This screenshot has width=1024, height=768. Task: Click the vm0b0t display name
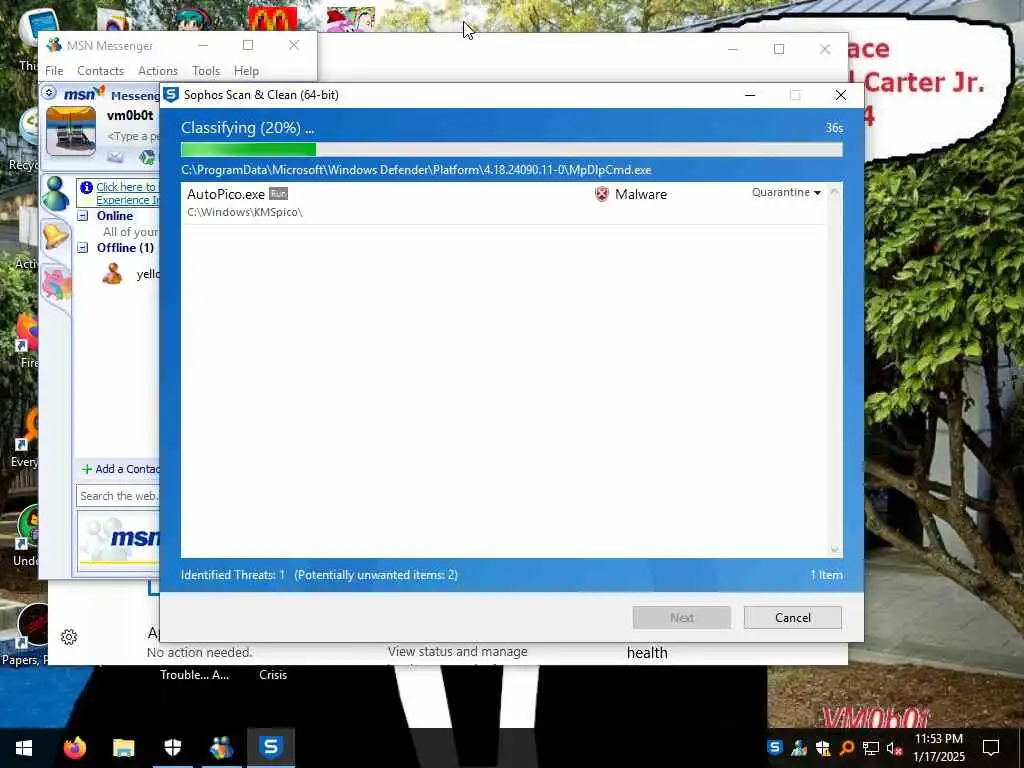130,116
